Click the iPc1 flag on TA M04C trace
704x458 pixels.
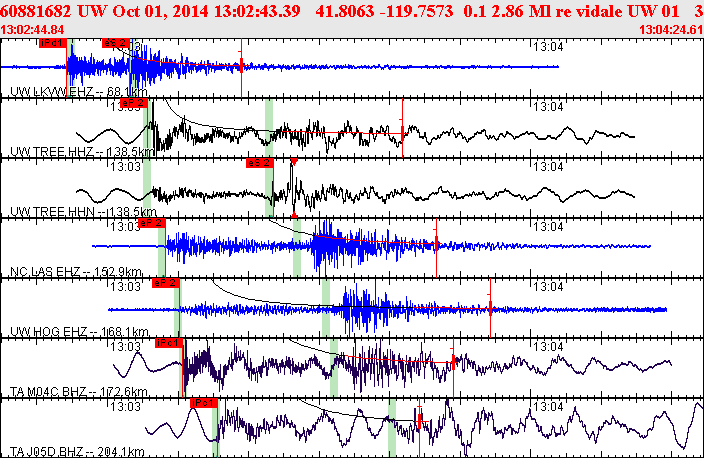point(169,343)
